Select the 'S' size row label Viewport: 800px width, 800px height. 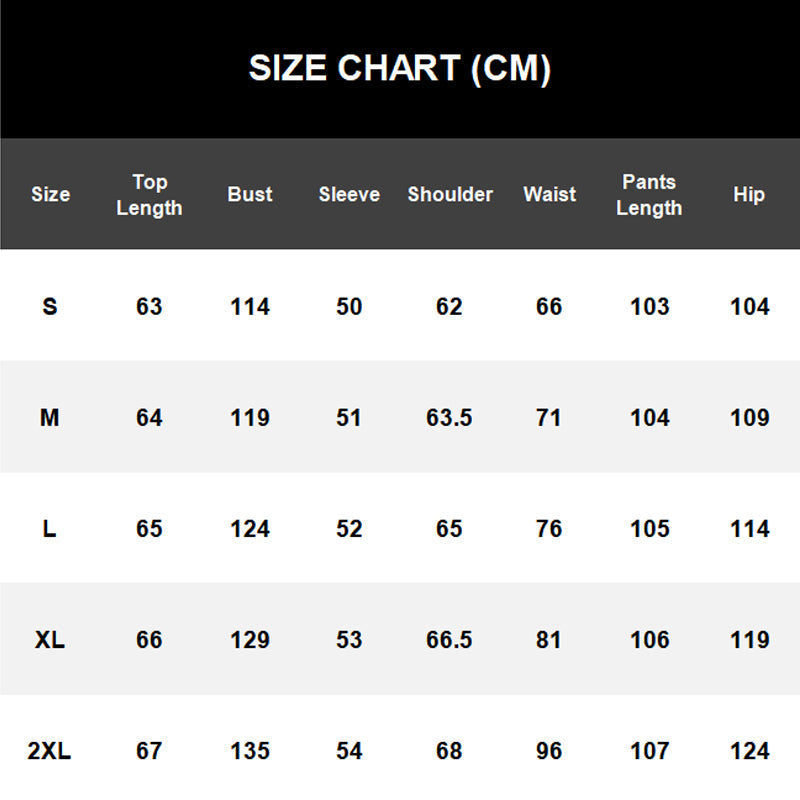click(x=50, y=306)
